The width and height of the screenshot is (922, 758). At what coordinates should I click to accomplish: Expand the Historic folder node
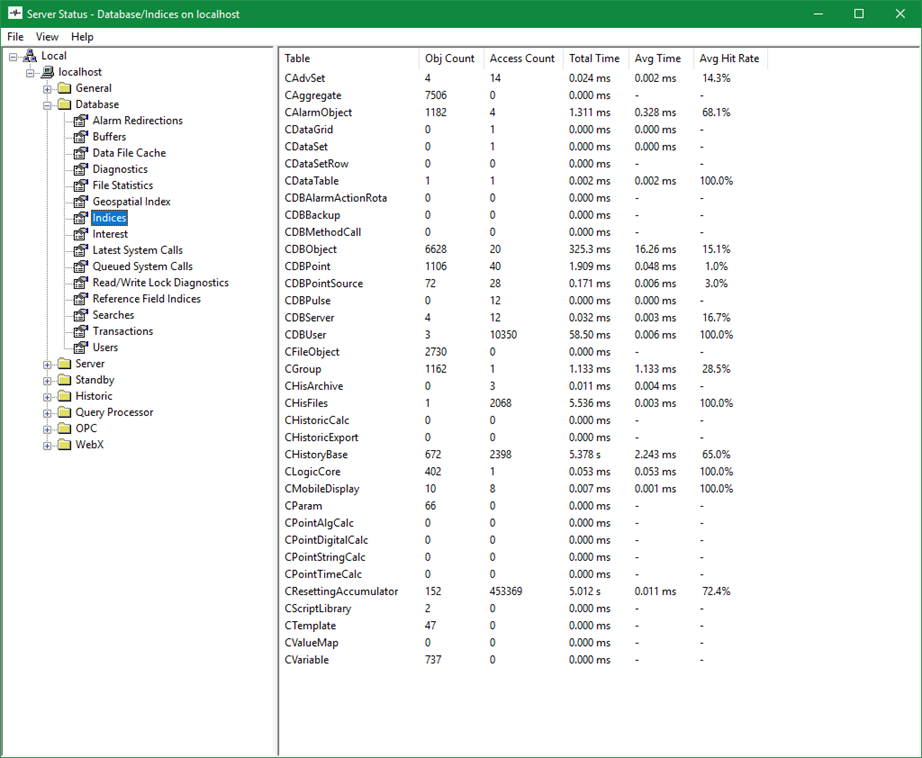(47, 396)
